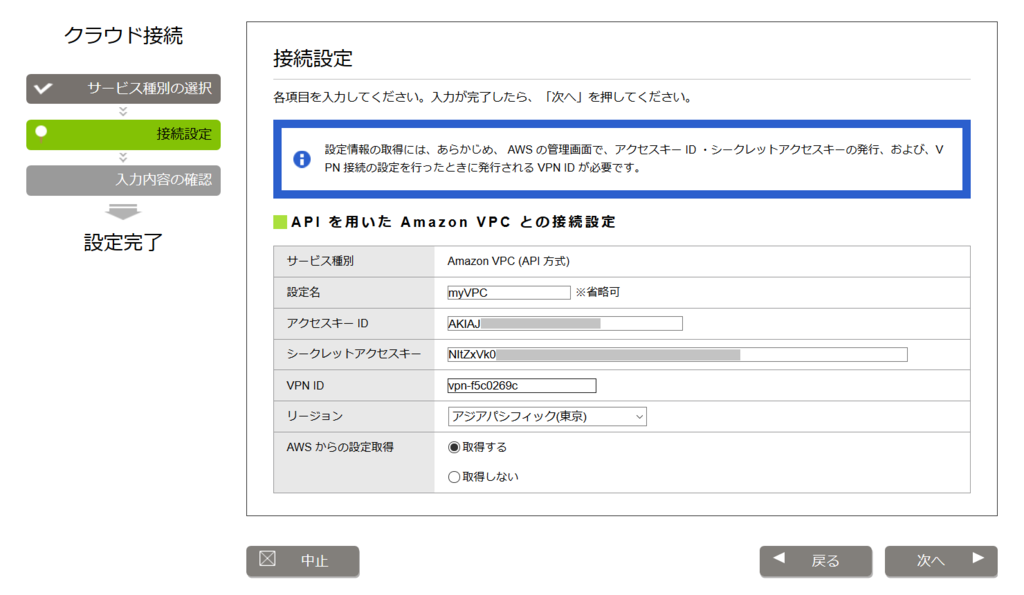1024x595 pixels.
Task: Click the アクセスキー ID input field
Action: [x=565, y=323]
